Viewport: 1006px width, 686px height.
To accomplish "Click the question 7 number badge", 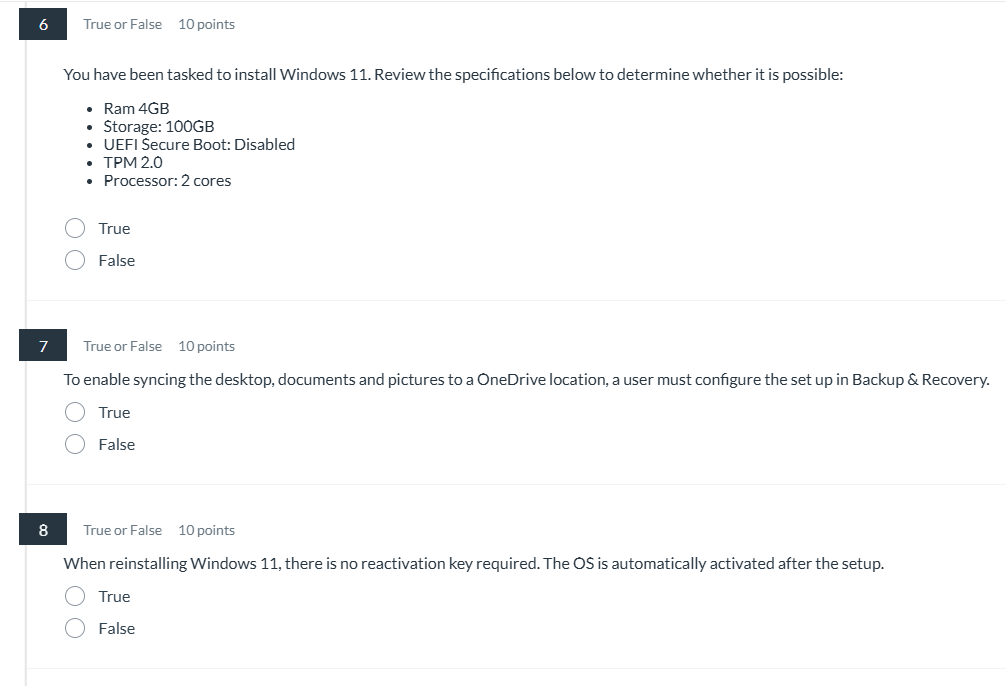I will point(43,346).
